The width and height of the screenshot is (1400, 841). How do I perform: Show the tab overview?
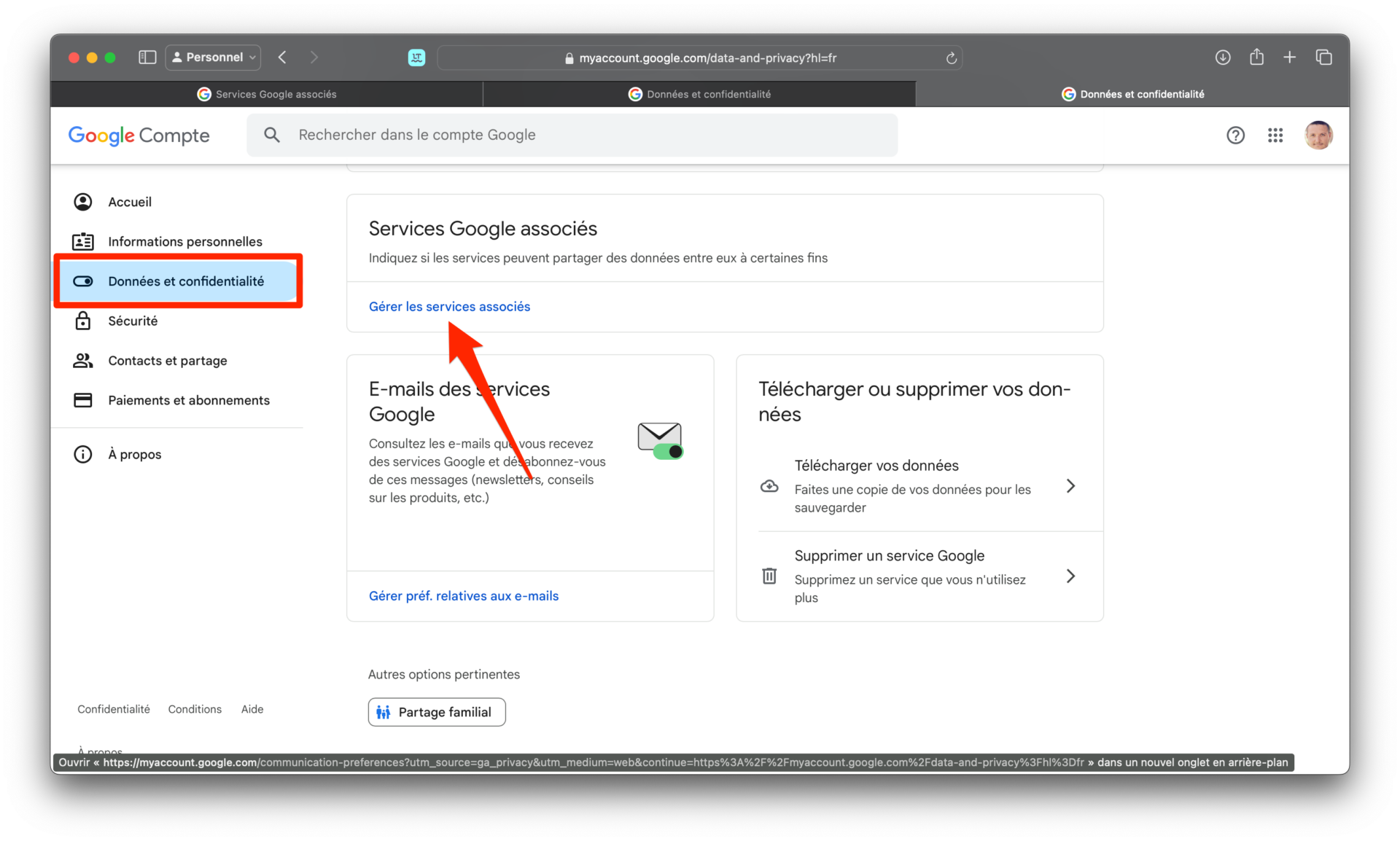point(1323,57)
